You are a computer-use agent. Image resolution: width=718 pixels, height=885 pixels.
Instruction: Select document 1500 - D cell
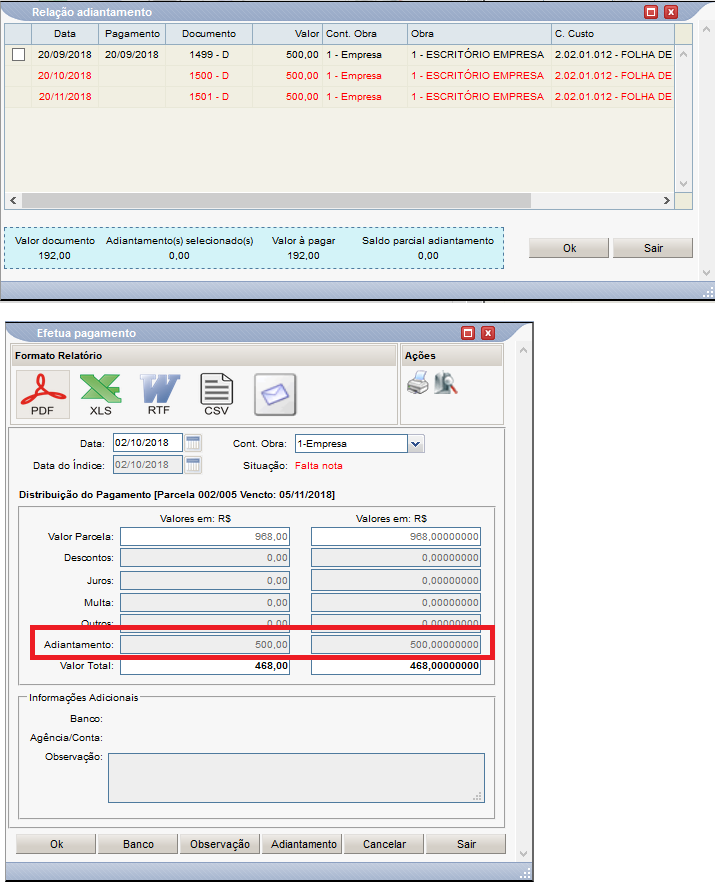click(x=209, y=76)
